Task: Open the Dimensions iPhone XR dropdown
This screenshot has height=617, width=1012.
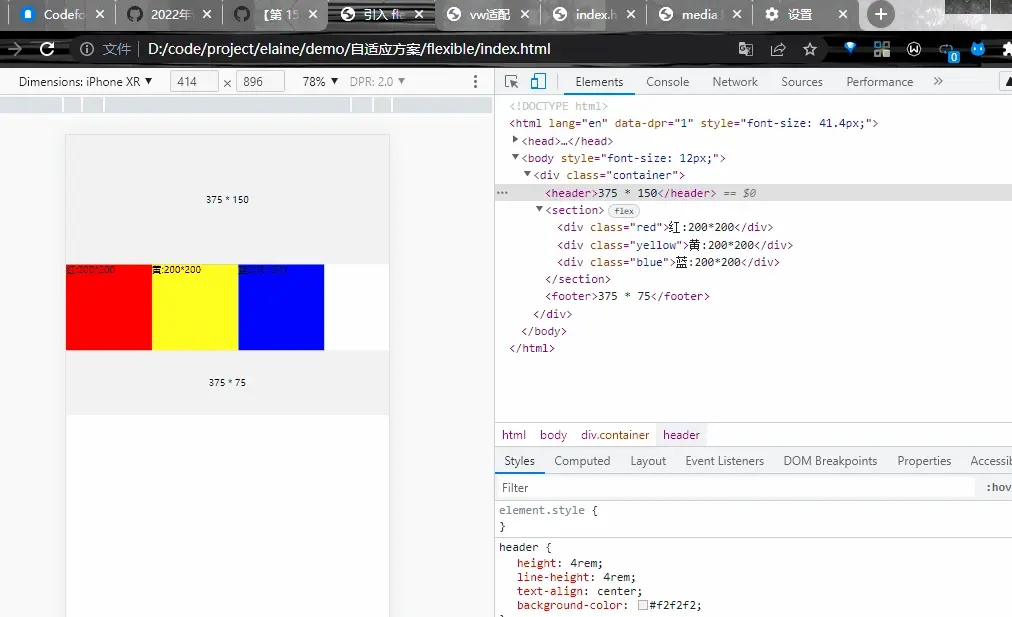Action: click(86, 82)
